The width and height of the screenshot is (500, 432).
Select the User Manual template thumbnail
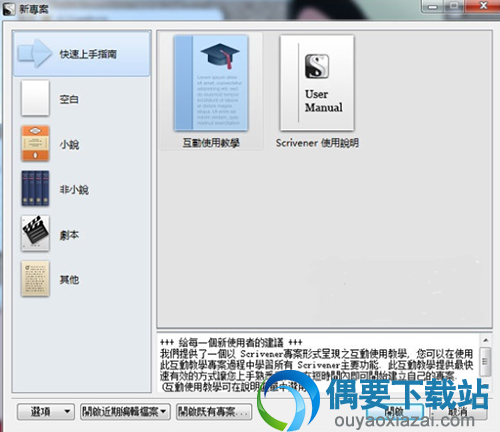point(317,83)
